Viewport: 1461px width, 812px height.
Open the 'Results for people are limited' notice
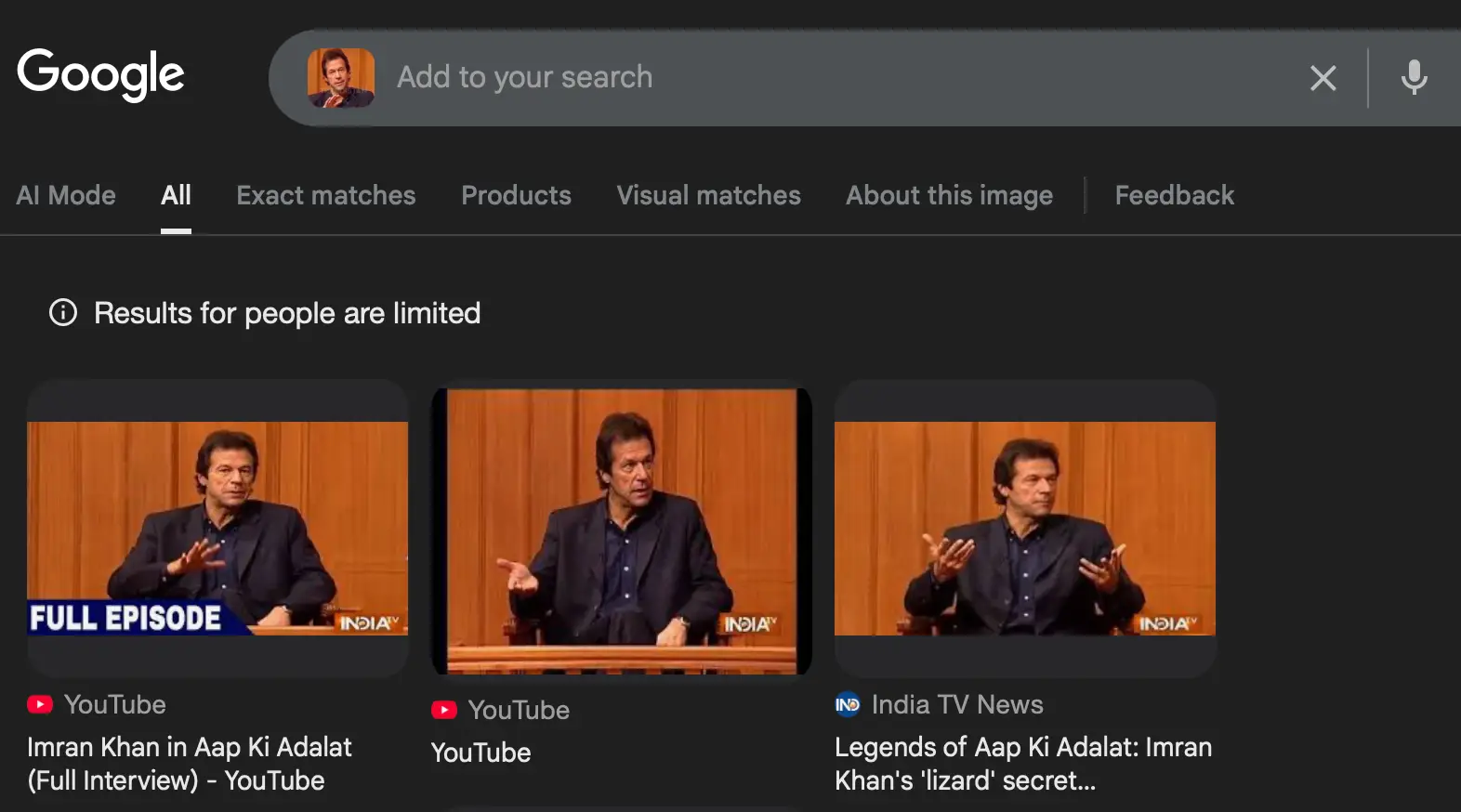pos(287,313)
